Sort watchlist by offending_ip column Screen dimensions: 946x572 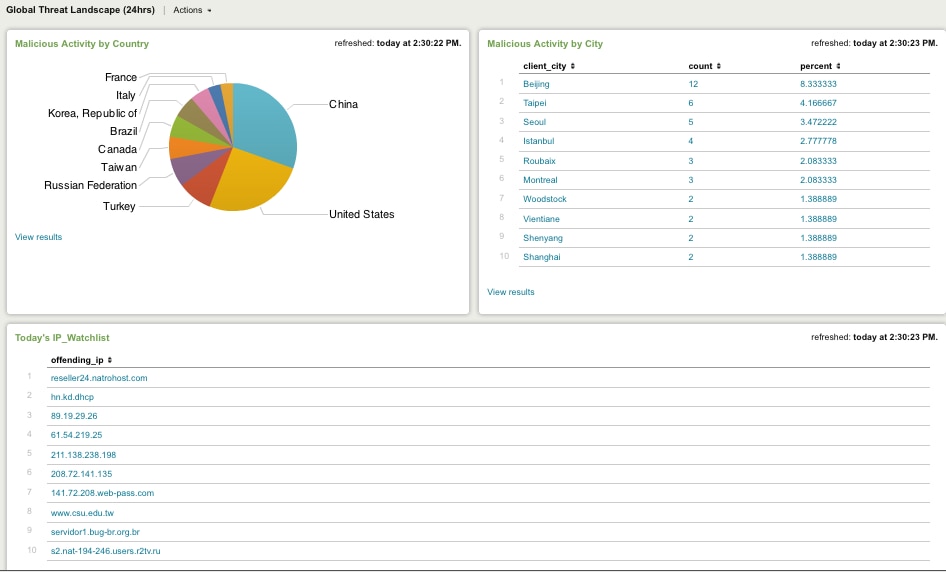point(81,360)
